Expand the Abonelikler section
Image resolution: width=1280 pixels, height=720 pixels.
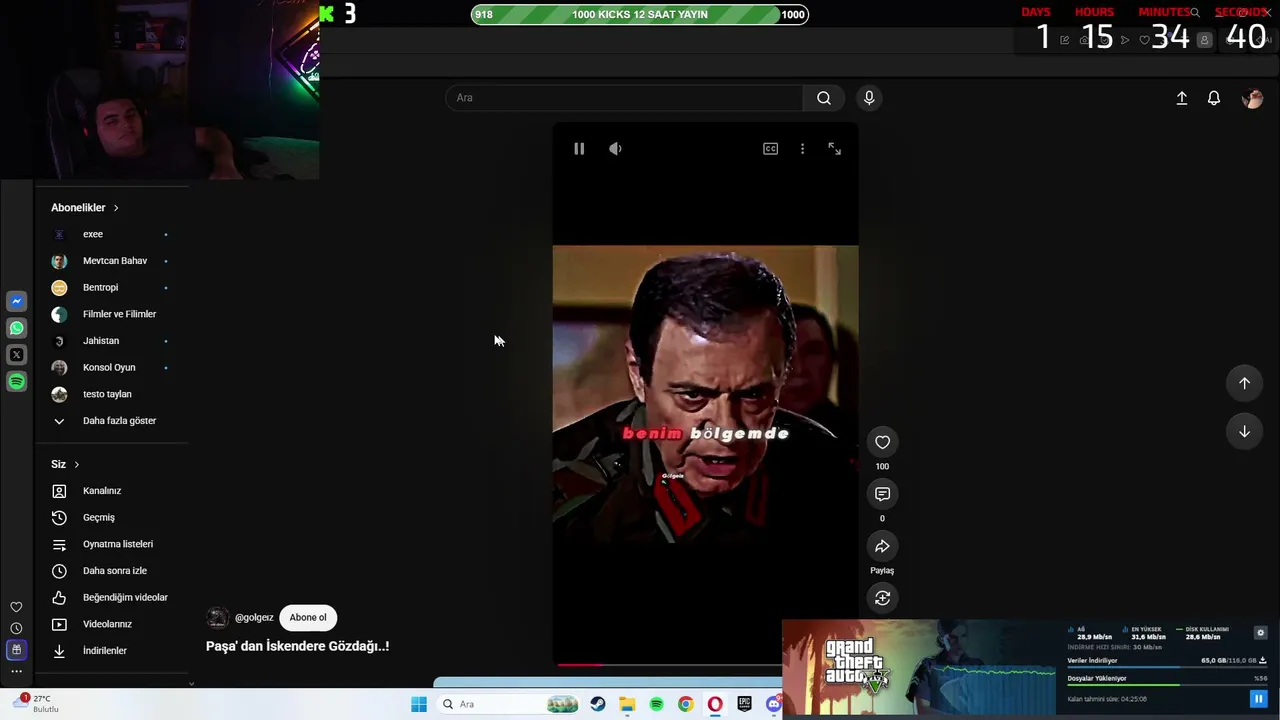pos(85,208)
